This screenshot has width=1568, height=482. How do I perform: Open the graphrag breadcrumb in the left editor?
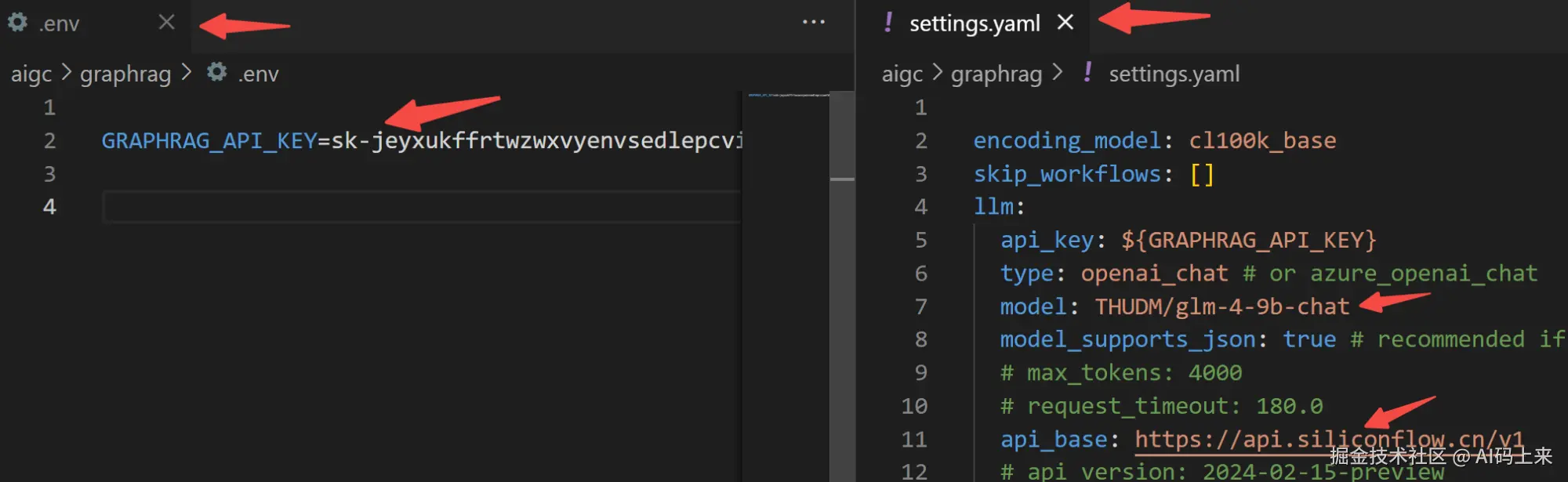[x=125, y=74]
